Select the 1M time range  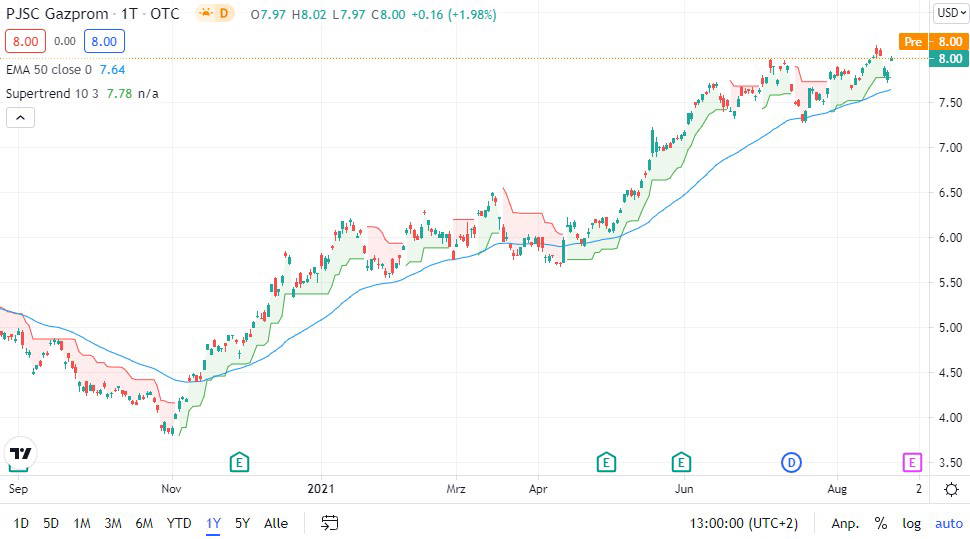[82, 524]
